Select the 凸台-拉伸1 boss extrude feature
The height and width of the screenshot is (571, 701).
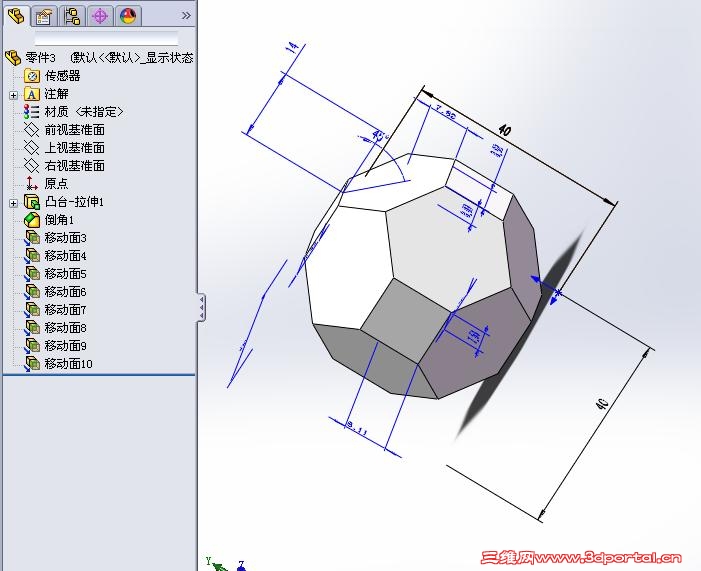point(74,202)
